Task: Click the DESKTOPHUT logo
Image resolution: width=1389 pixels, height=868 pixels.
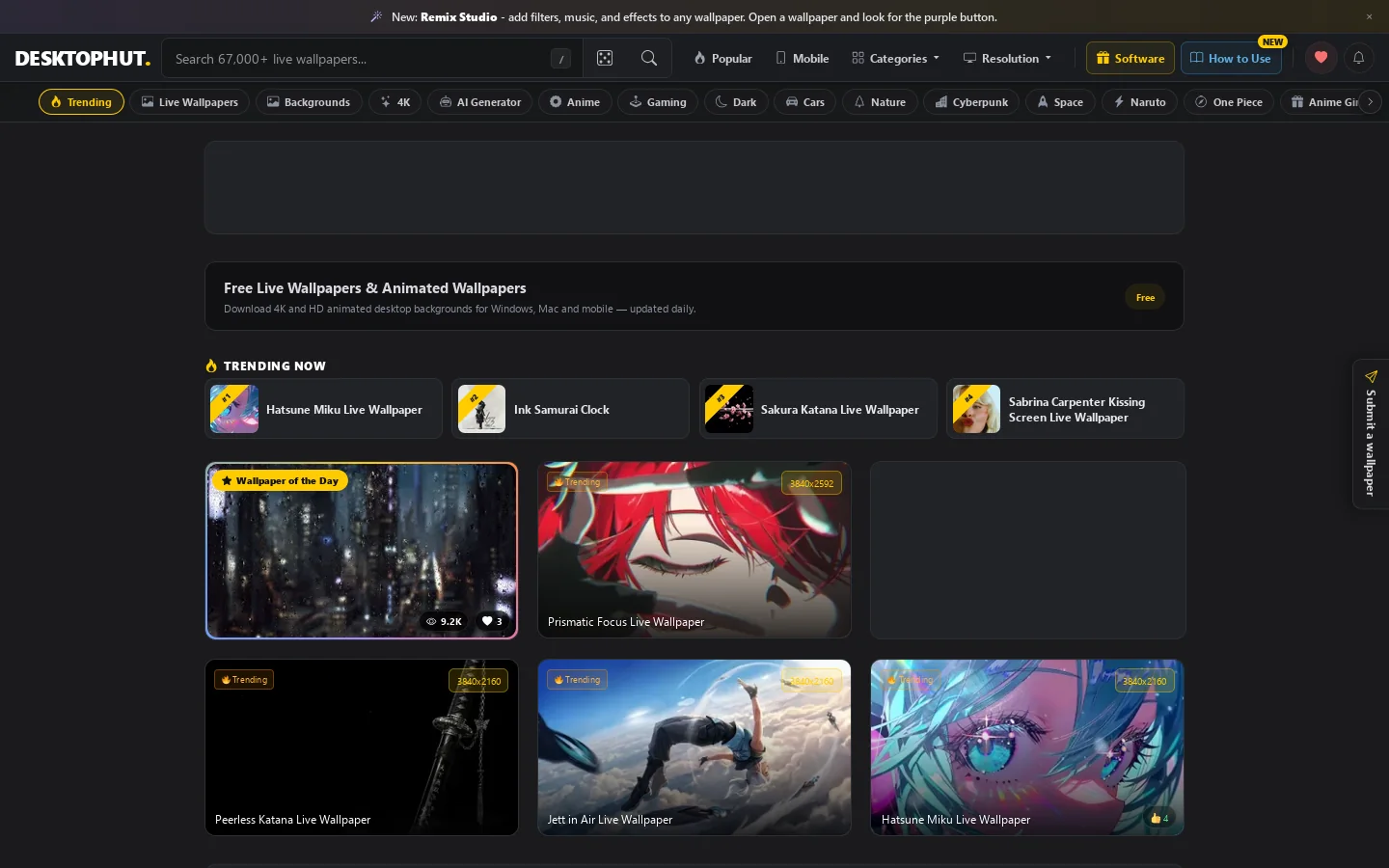Action: pos(83,59)
